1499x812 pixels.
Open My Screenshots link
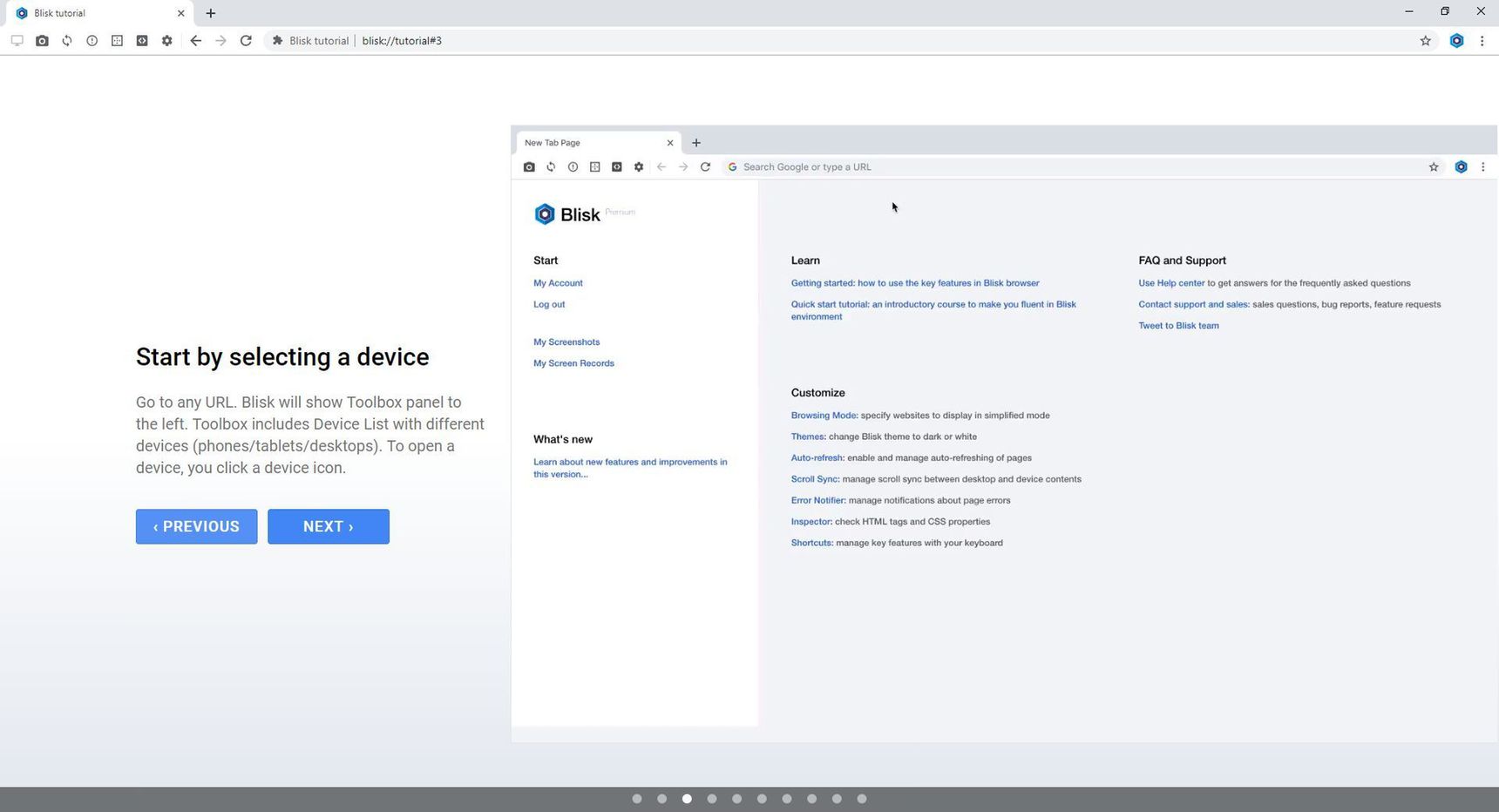pos(566,342)
